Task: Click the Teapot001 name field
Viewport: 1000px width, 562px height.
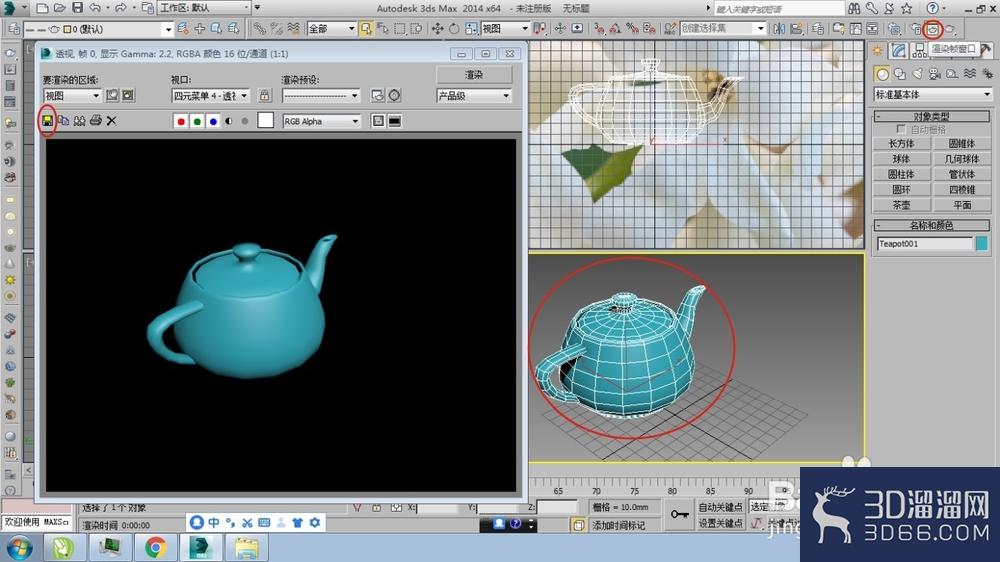Action: point(925,244)
